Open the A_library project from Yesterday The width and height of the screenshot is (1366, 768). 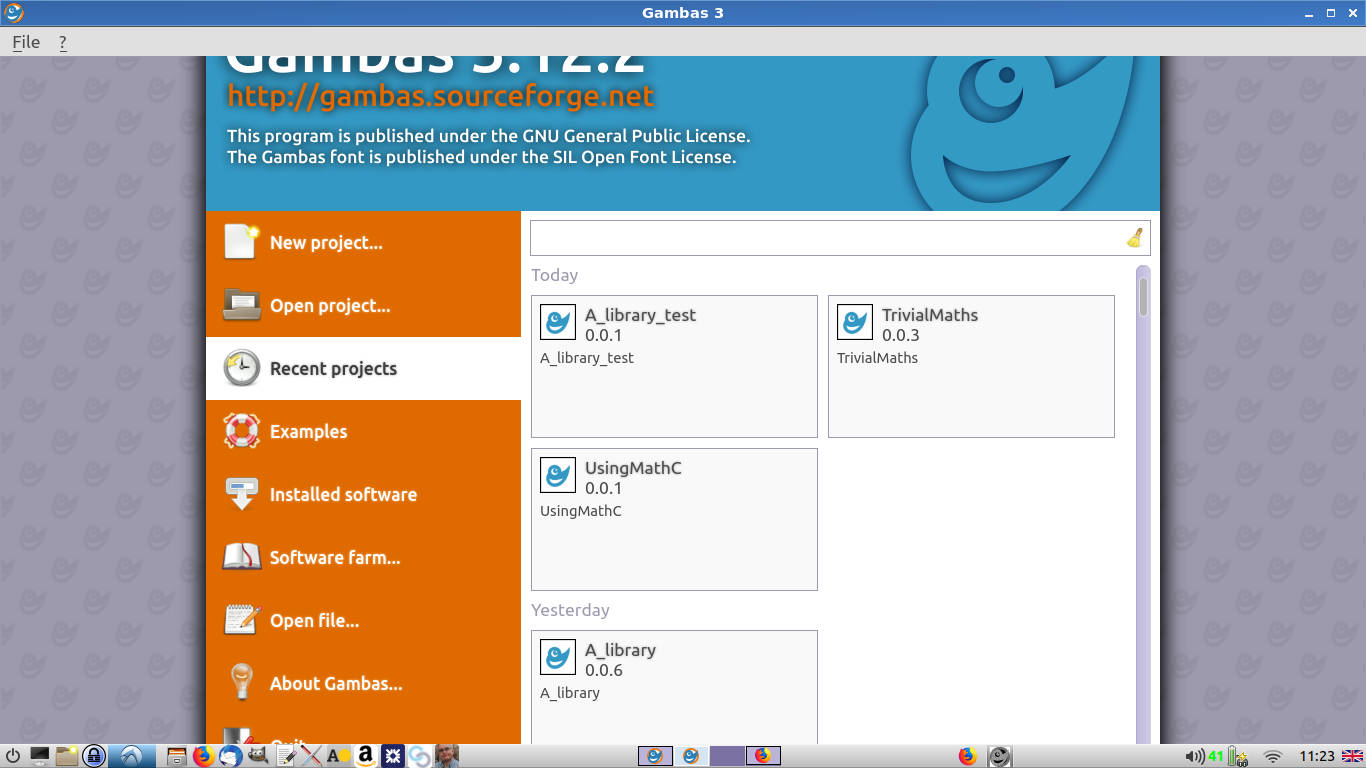673,686
